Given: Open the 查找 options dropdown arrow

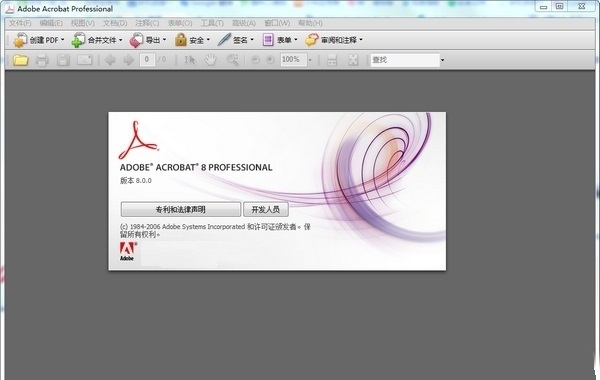Looking at the screenshot, I should [x=442, y=60].
